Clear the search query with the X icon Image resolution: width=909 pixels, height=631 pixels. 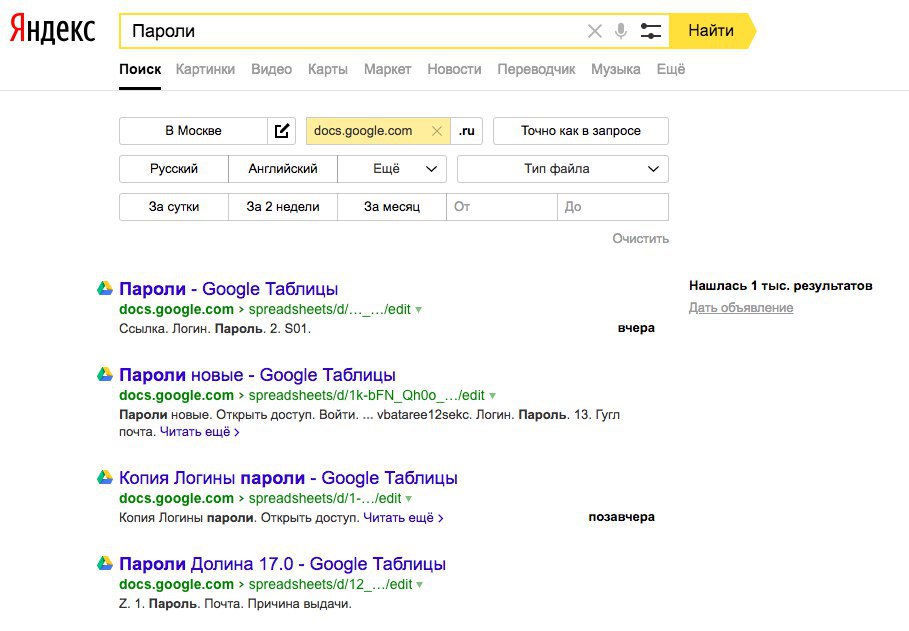(x=594, y=31)
